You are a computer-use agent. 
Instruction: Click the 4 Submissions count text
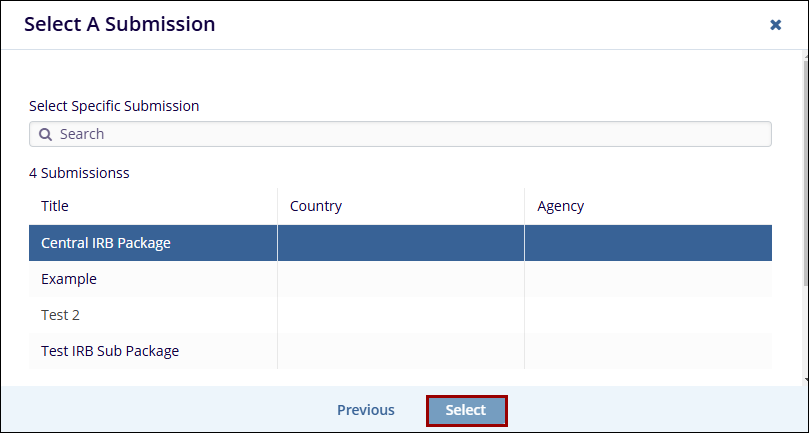[79, 173]
